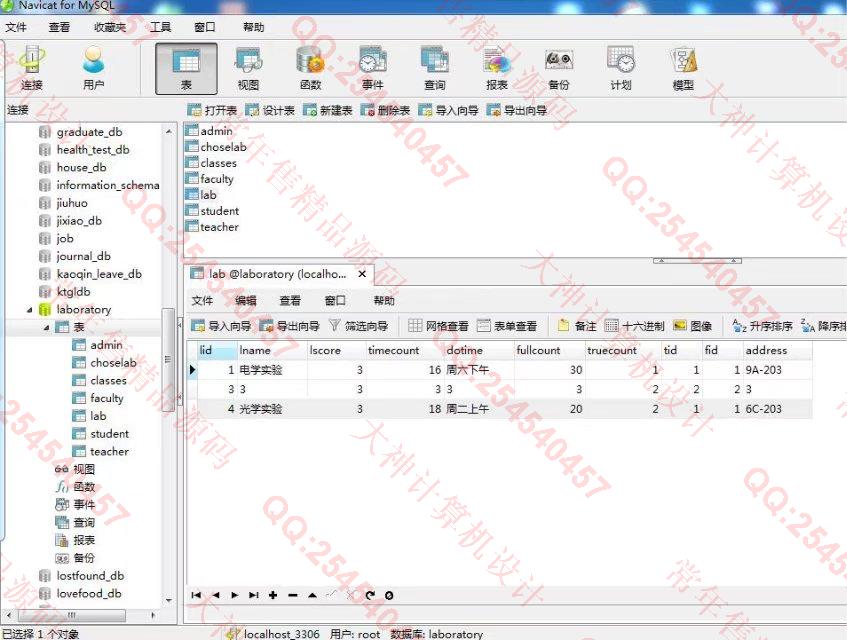Click 删除表 (Delete Table) button
The height and width of the screenshot is (640, 847).
coord(386,111)
